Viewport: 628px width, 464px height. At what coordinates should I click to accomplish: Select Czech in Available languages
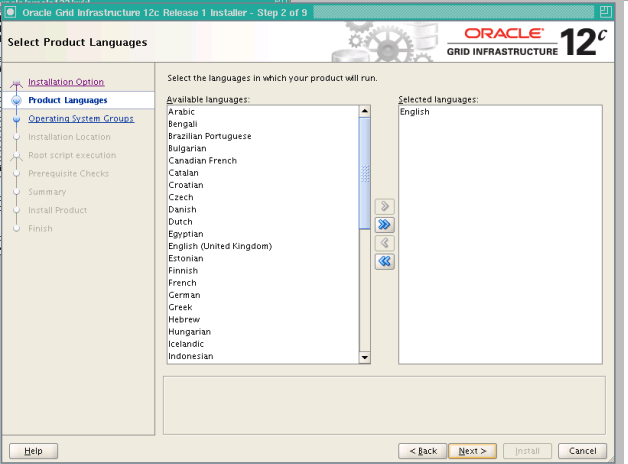[263, 197]
